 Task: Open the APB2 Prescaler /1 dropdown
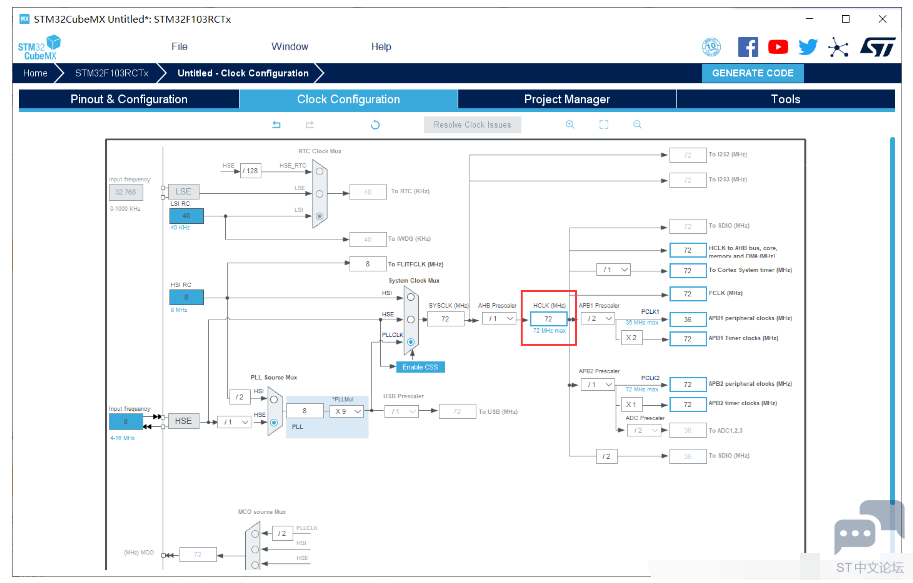[x=598, y=384]
